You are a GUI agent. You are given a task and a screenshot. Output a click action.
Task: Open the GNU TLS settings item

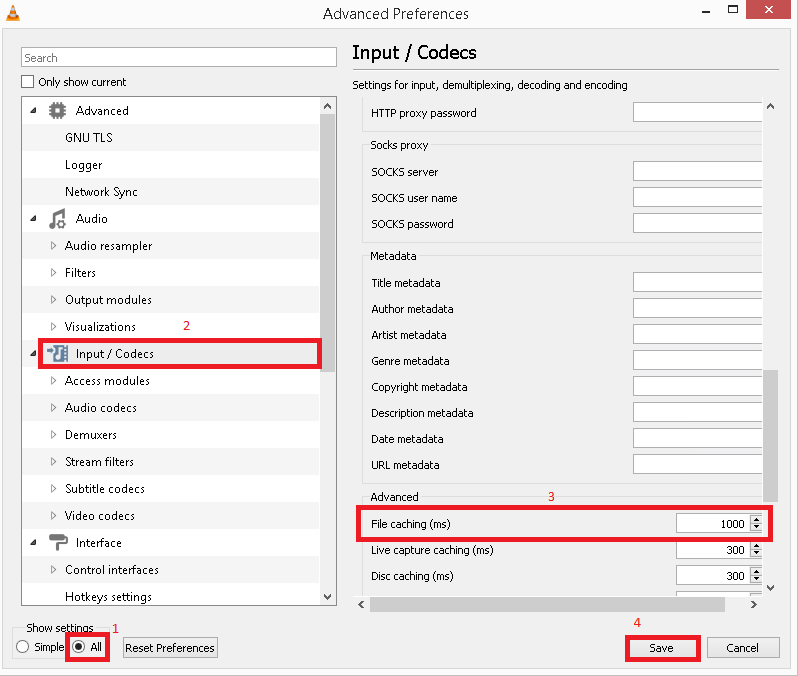point(90,138)
